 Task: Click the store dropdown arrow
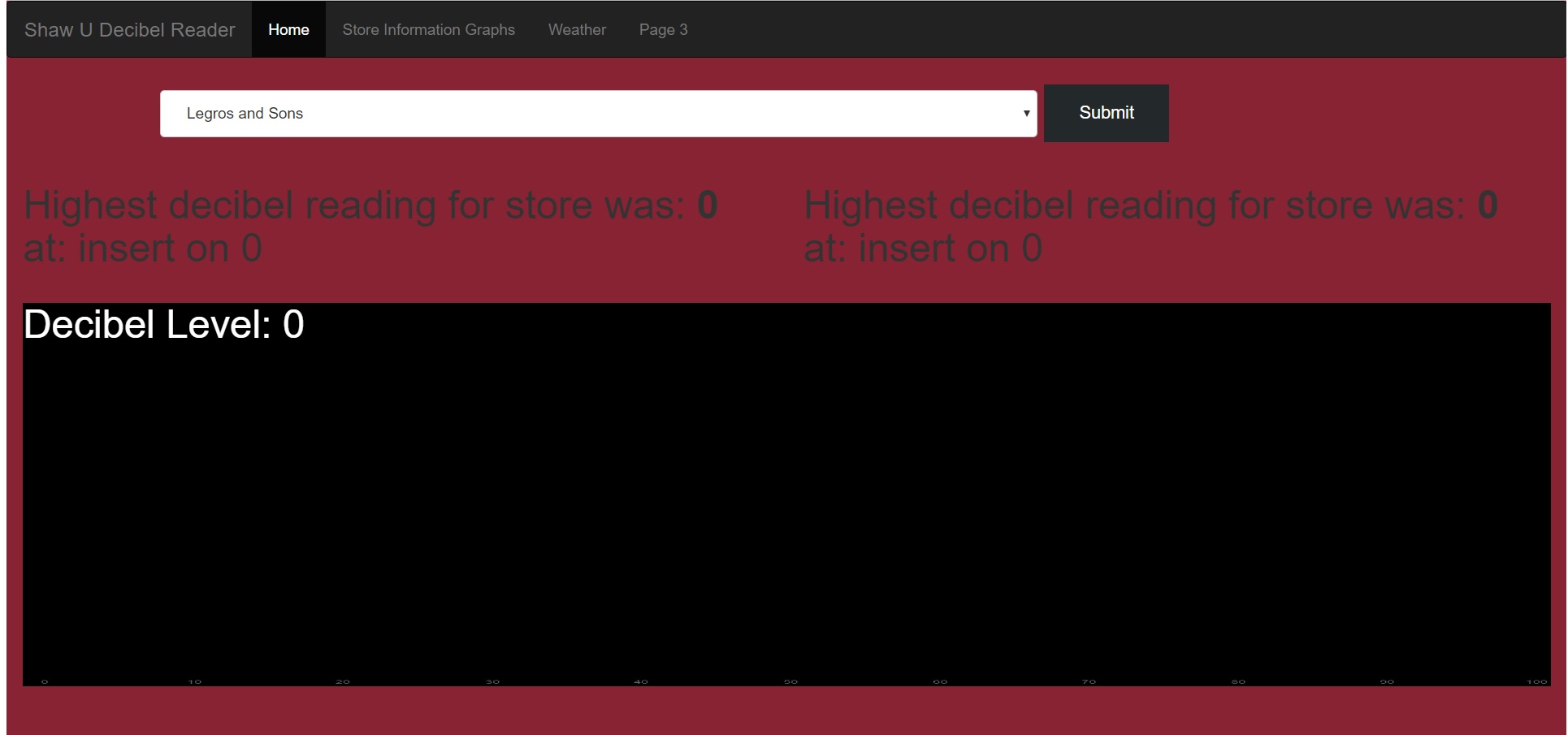point(1026,114)
